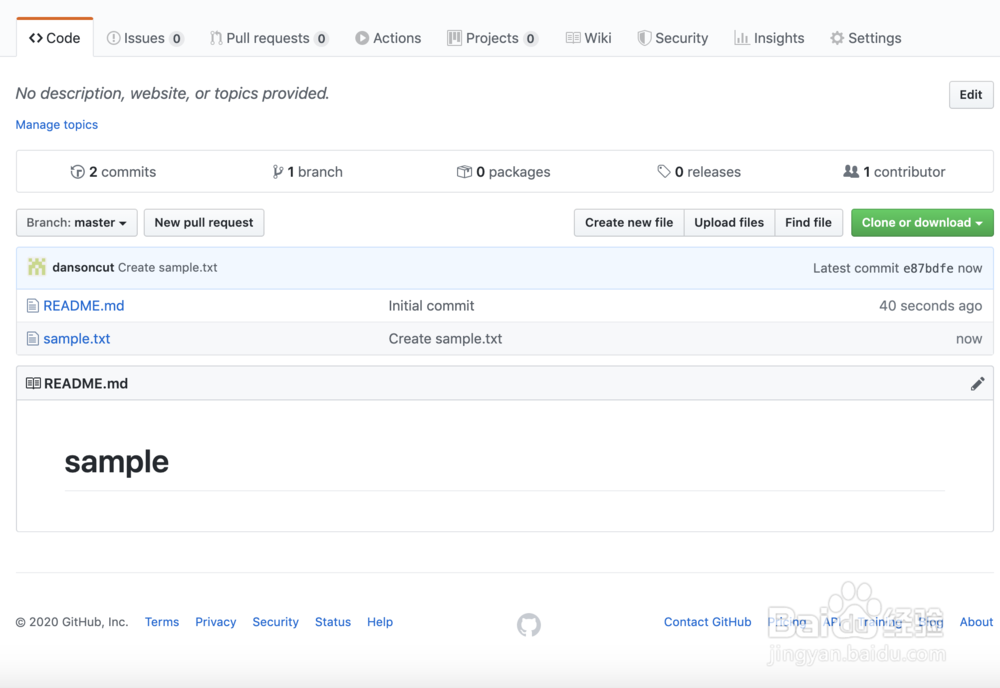Click the packages box icon
1000x688 pixels.
pyautogui.click(x=464, y=172)
